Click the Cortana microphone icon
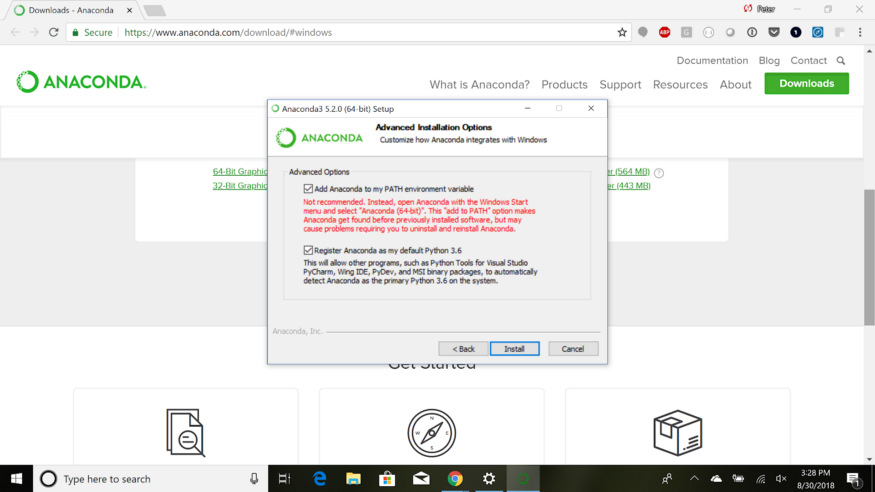Screen dimensions: 875x492 tap(254, 479)
